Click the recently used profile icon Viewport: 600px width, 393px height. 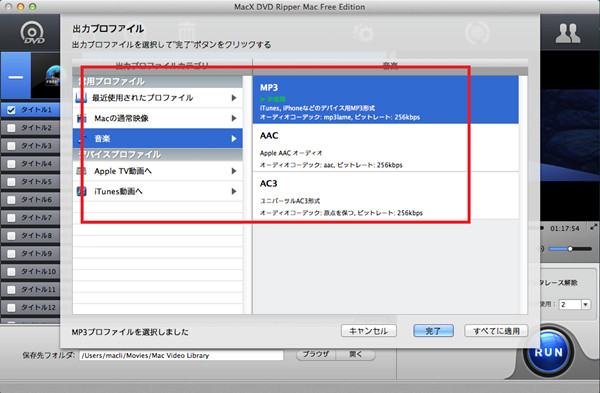81,98
